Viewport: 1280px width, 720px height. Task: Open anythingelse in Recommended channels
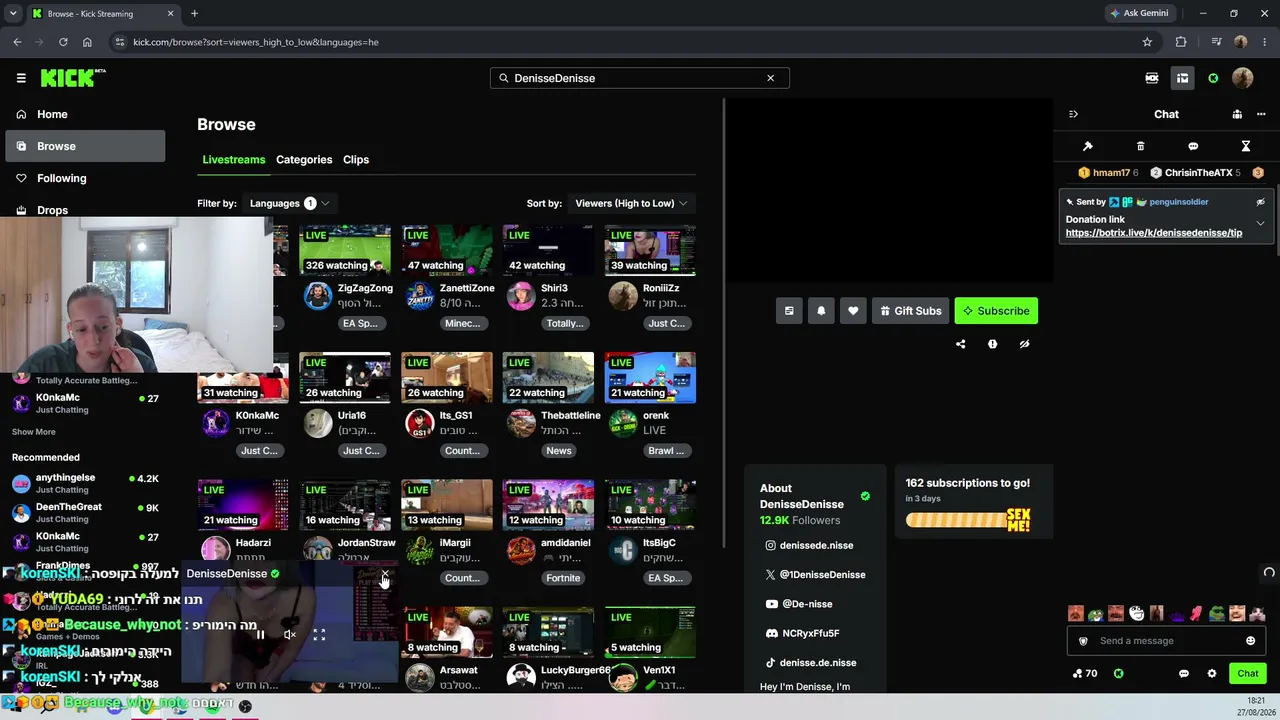coord(85,484)
